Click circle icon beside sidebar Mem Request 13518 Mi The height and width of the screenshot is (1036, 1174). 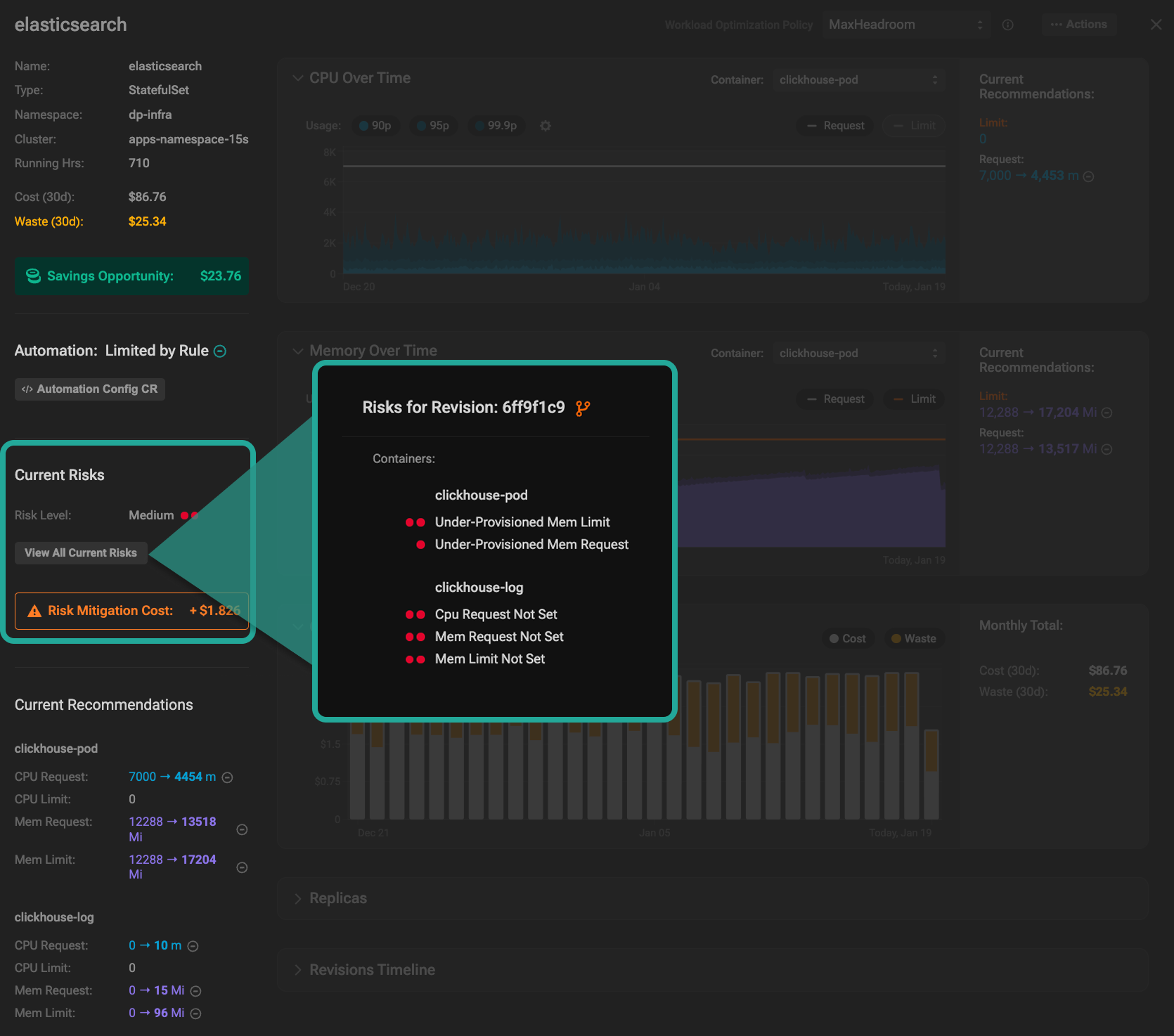coord(242,829)
